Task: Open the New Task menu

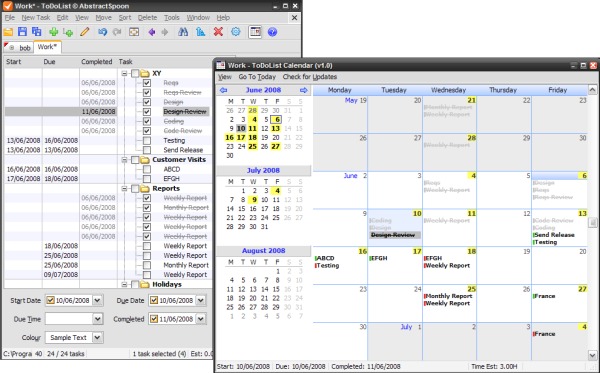Action: pos(36,18)
